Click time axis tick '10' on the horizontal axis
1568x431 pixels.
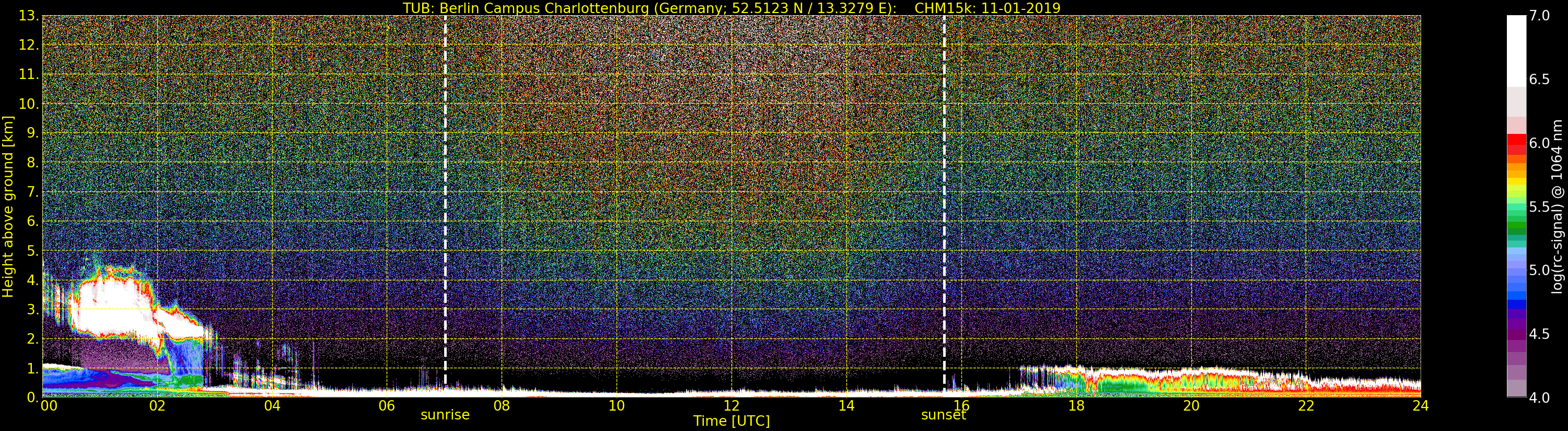[x=617, y=405]
